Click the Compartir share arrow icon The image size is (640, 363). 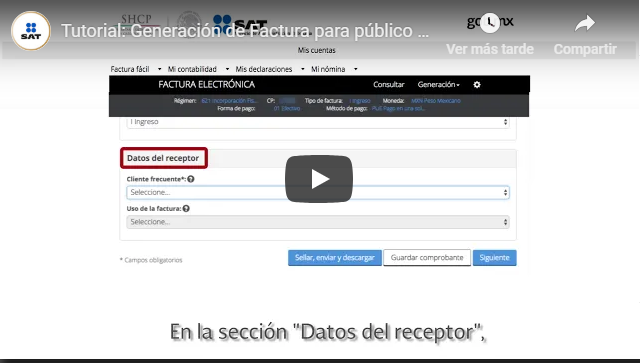(585, 23)
